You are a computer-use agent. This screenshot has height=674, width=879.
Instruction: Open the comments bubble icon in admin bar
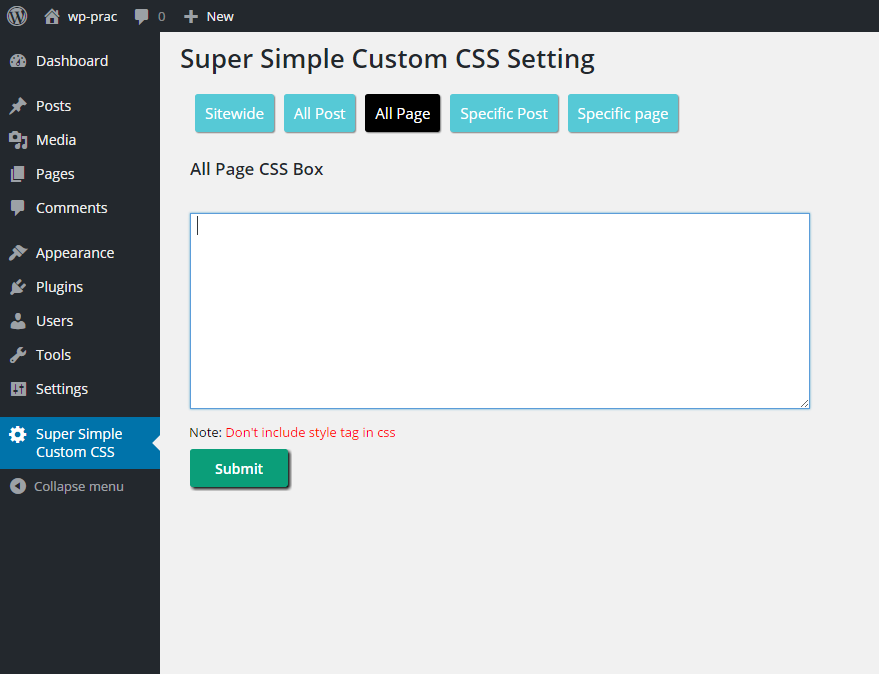click(x=141, y=17)
